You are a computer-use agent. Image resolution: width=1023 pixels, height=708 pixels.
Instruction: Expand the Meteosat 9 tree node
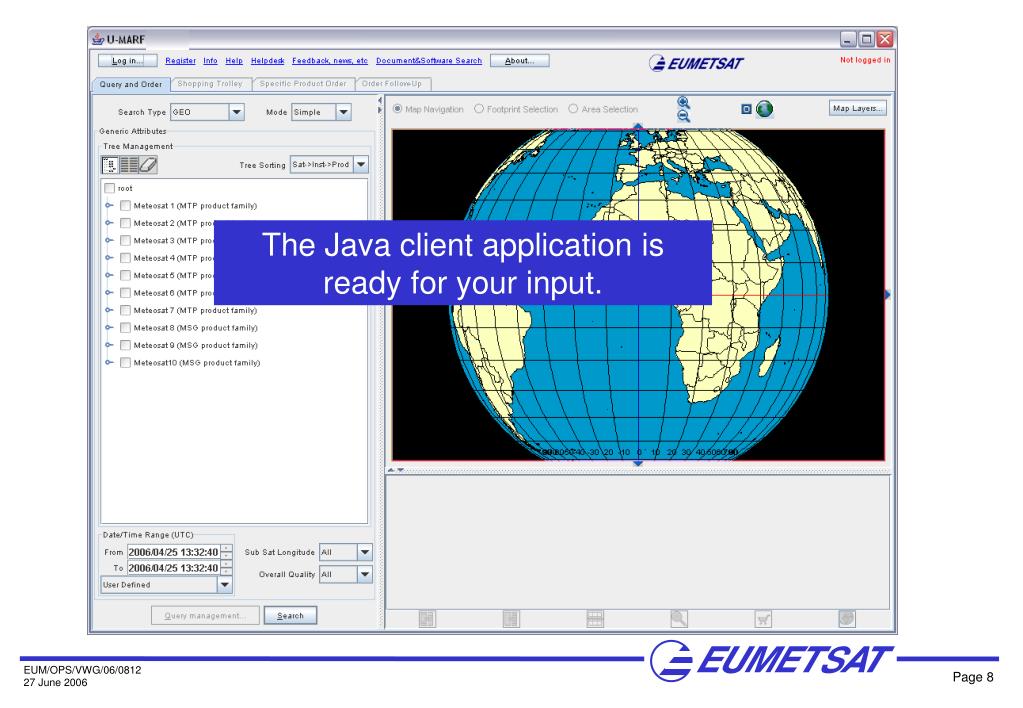[x=109, y=345]
